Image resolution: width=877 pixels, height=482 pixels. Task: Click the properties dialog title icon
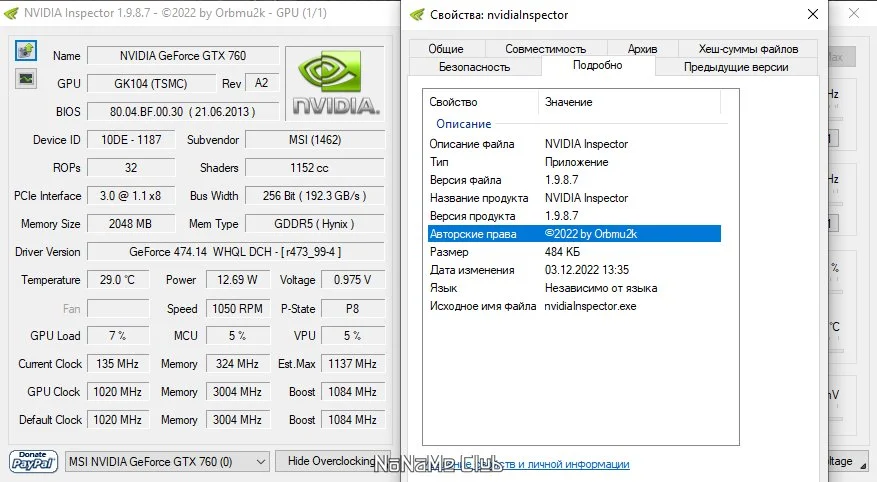(x=417, y=15)
